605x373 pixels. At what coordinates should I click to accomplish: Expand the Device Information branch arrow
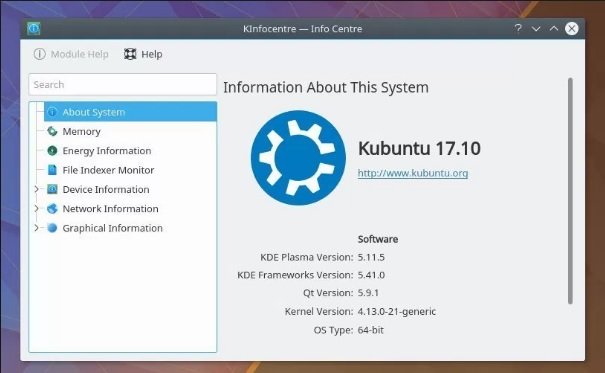click(x=37, y=189)
